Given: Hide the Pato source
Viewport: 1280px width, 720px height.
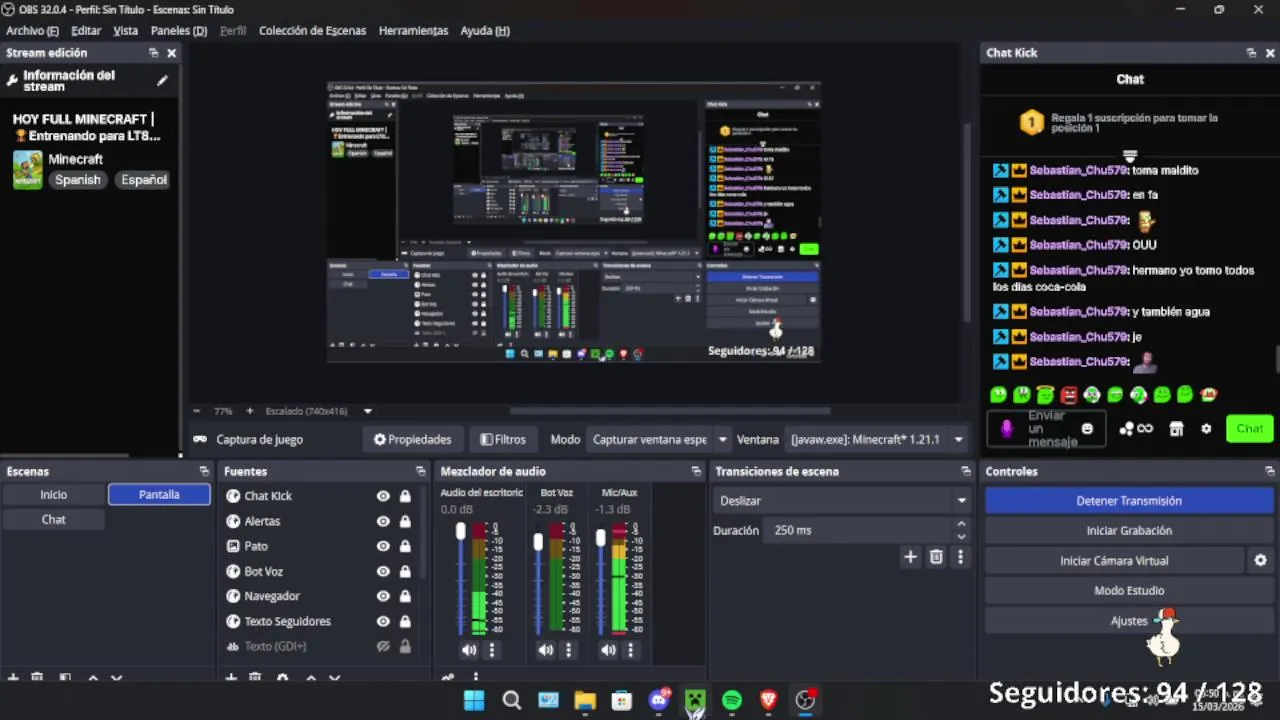Looking at the screenshot, I should pos(383,546).
